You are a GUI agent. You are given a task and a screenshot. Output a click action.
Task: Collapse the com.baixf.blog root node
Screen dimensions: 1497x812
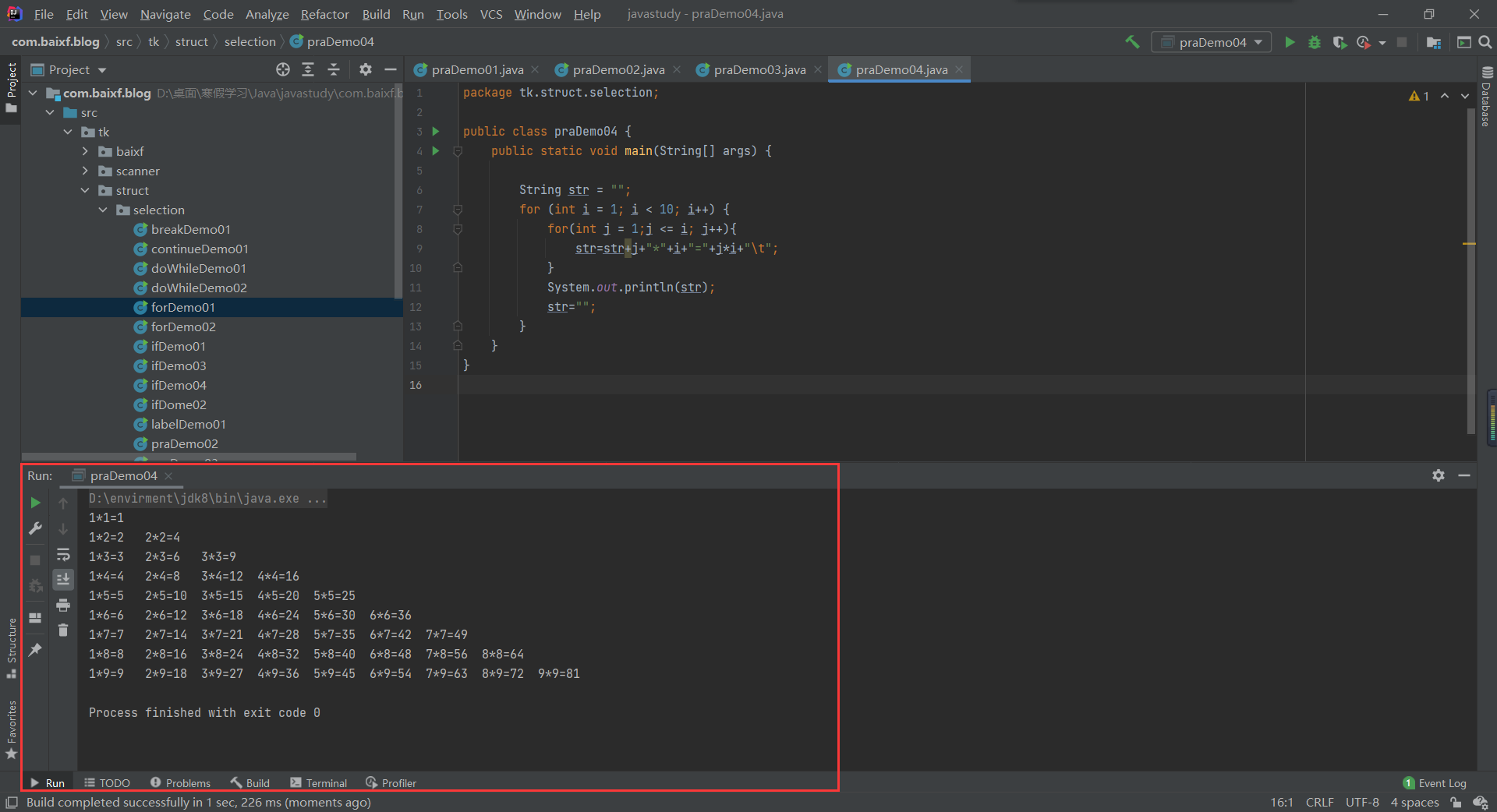coord(33,93)
